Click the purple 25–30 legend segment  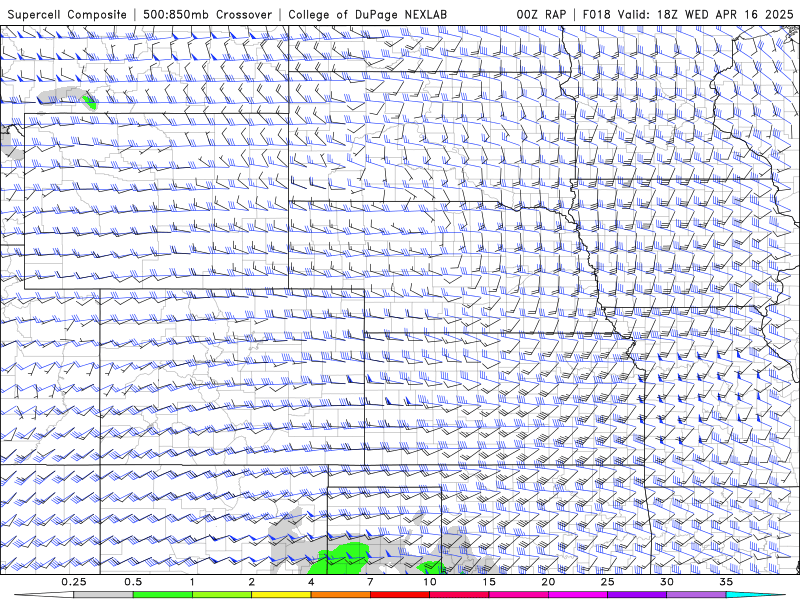point(637,595)
